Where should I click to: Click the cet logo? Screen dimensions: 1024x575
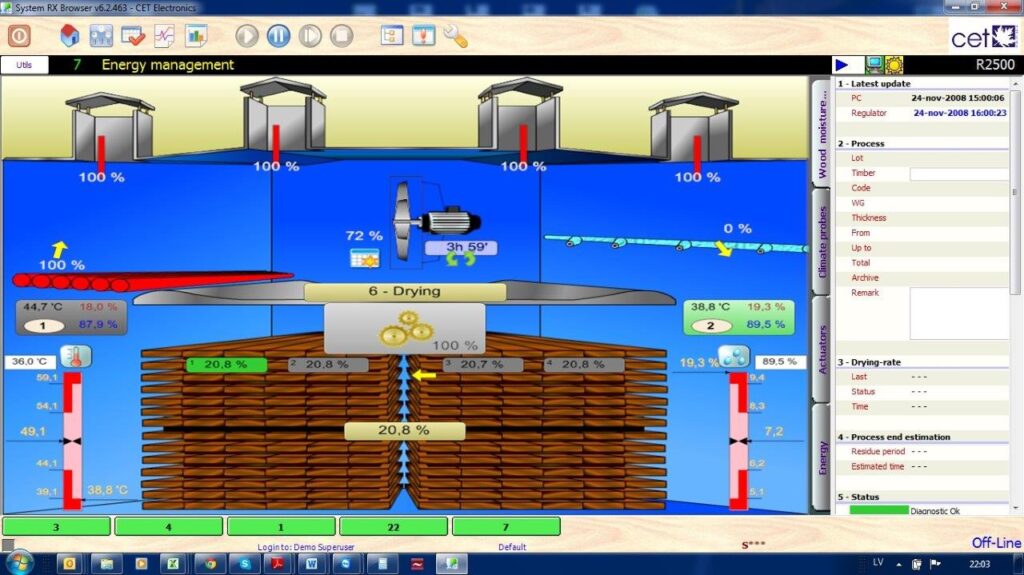(984, 37)
